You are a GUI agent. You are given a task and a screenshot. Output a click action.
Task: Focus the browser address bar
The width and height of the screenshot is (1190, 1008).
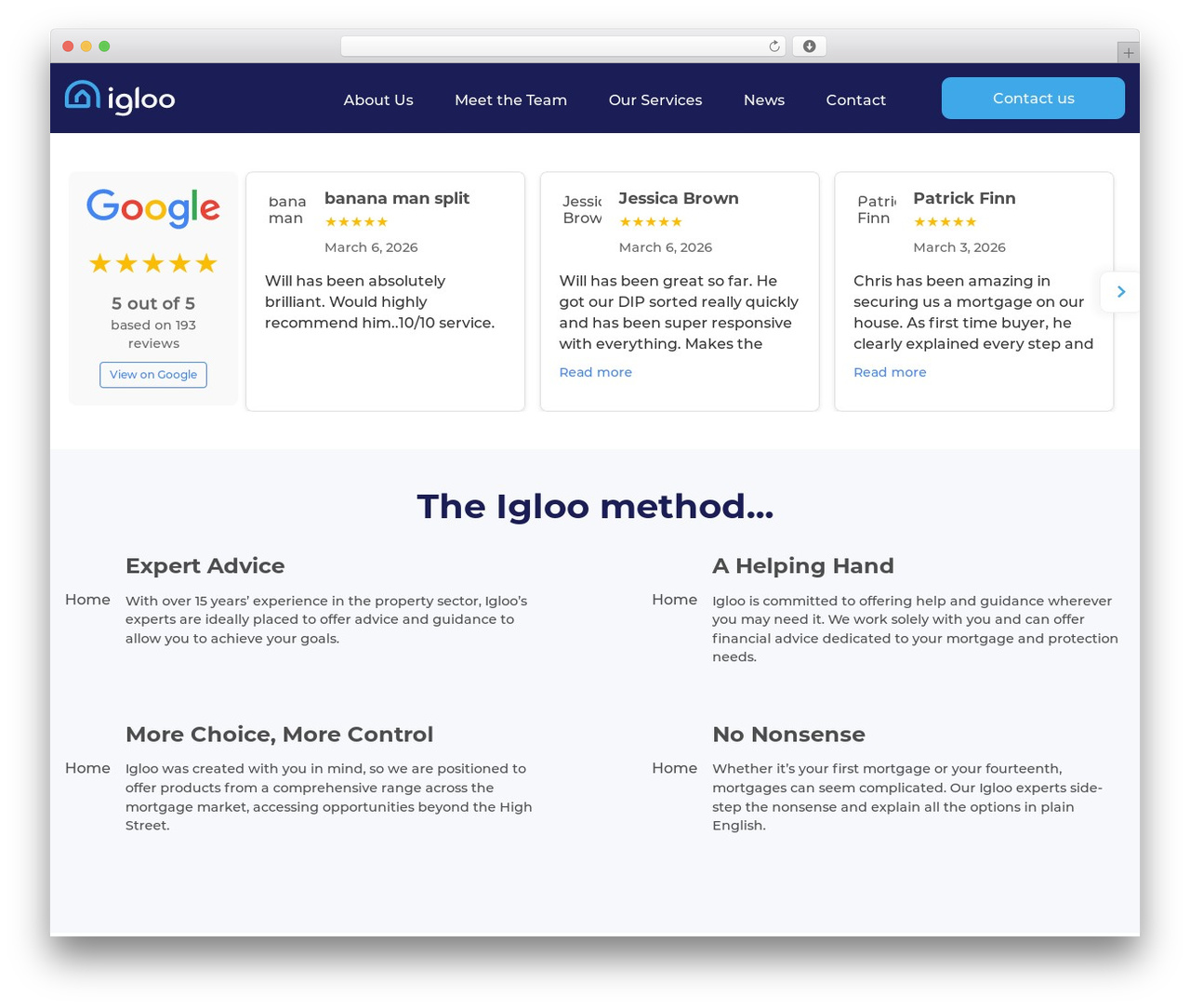(x=562, y=46)
